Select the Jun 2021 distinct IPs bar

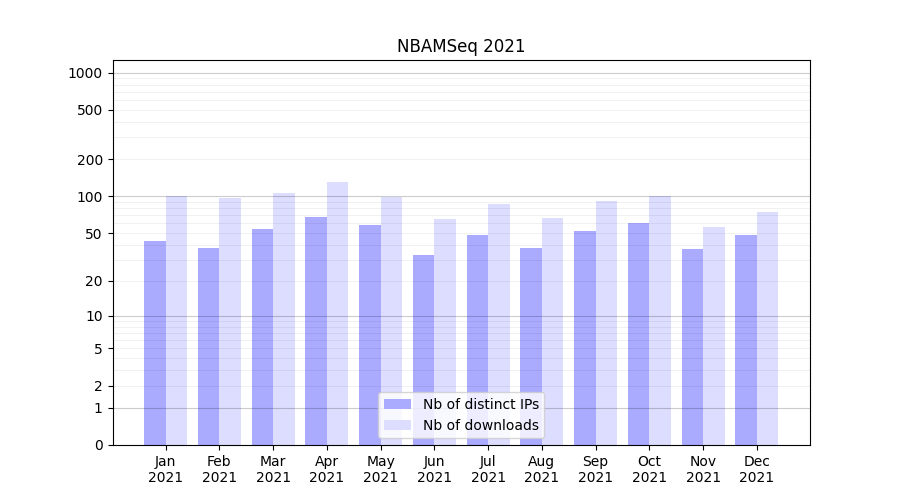[x=424, y=350]
